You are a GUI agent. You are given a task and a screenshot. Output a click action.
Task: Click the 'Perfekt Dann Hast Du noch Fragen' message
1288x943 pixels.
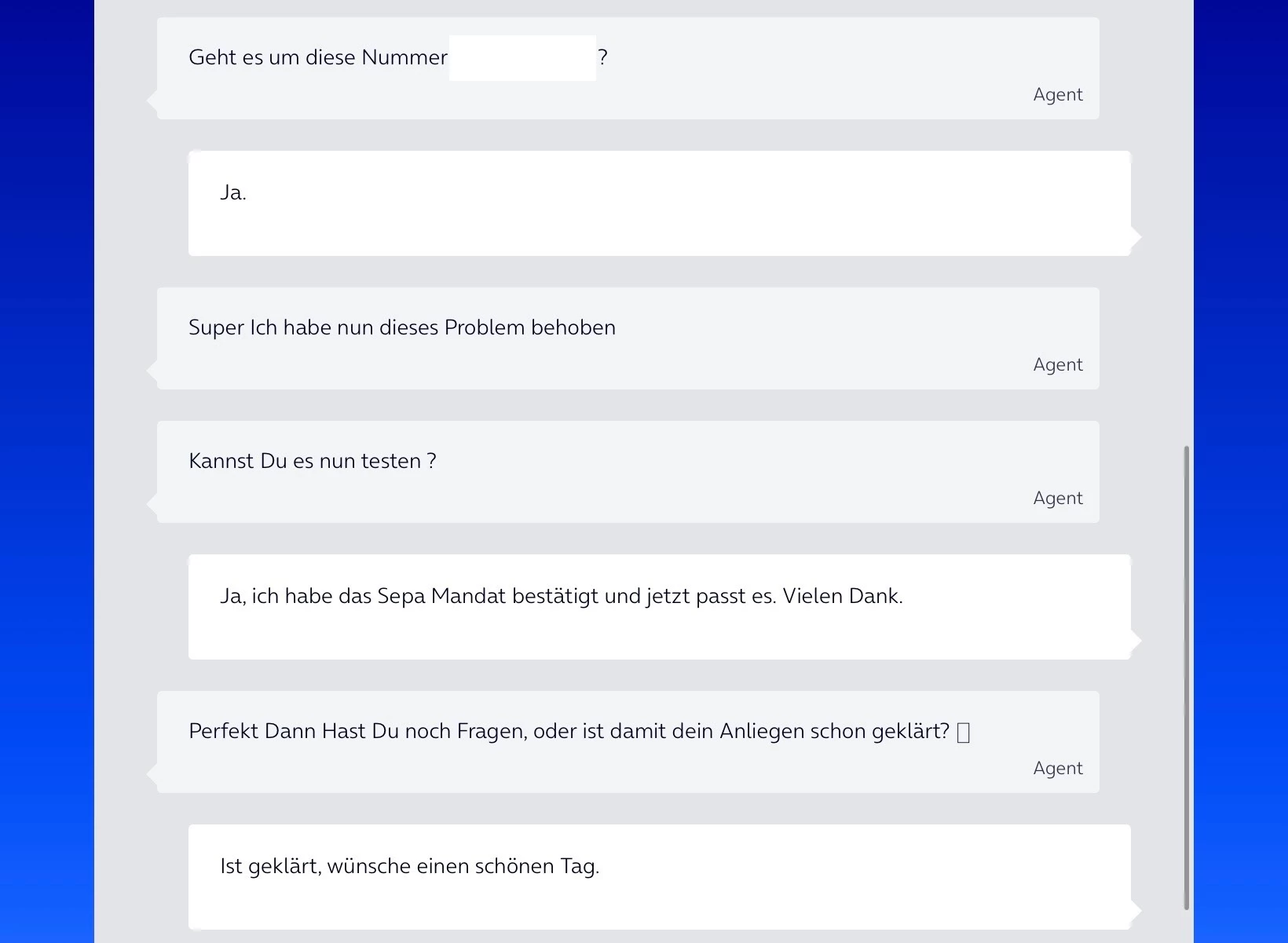[569, 732]
